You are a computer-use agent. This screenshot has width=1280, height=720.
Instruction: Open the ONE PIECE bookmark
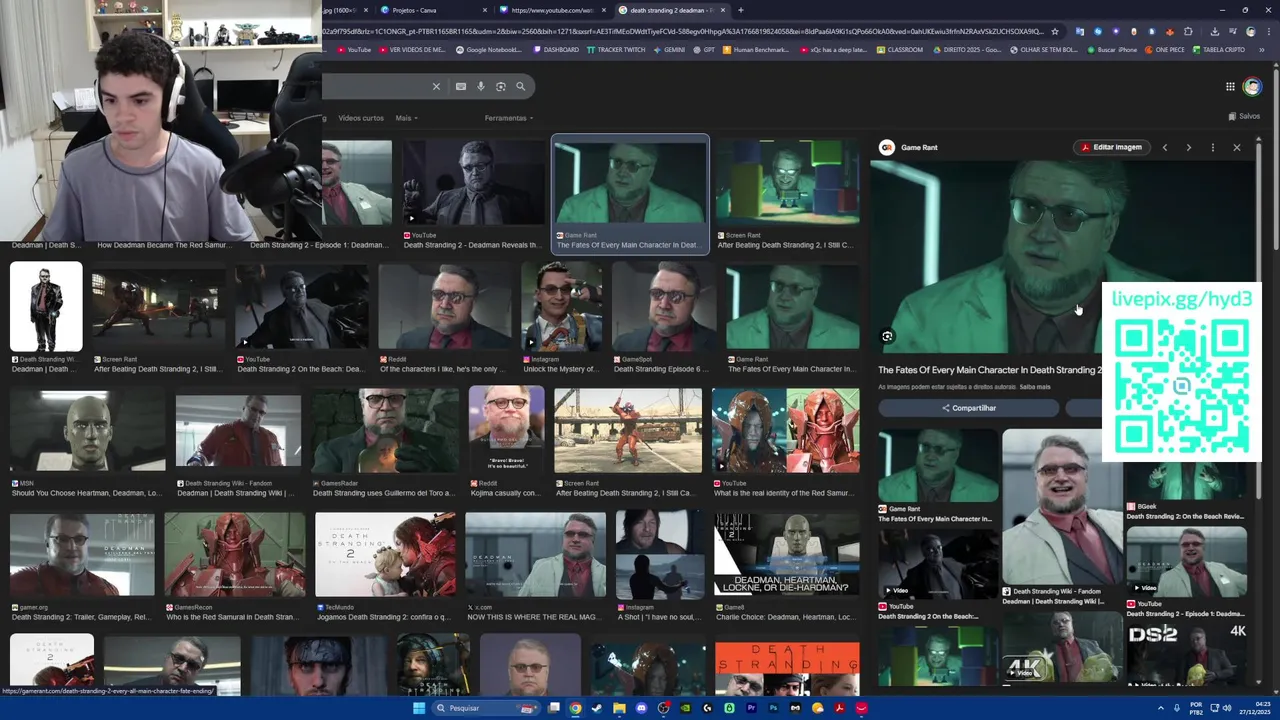click(x=1164, y=50)
